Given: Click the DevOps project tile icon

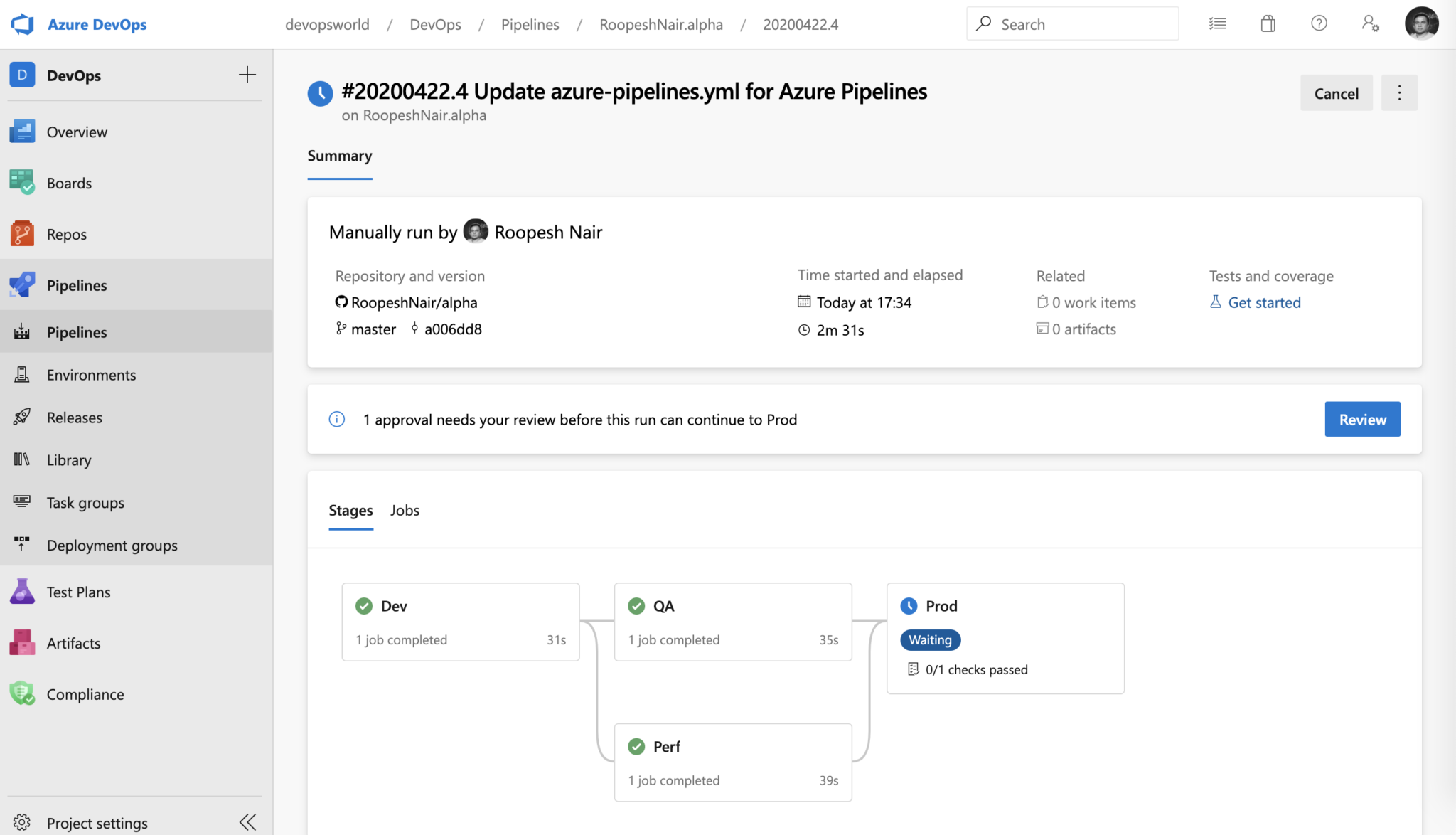Looking at the screenshot, I should 22,75.
